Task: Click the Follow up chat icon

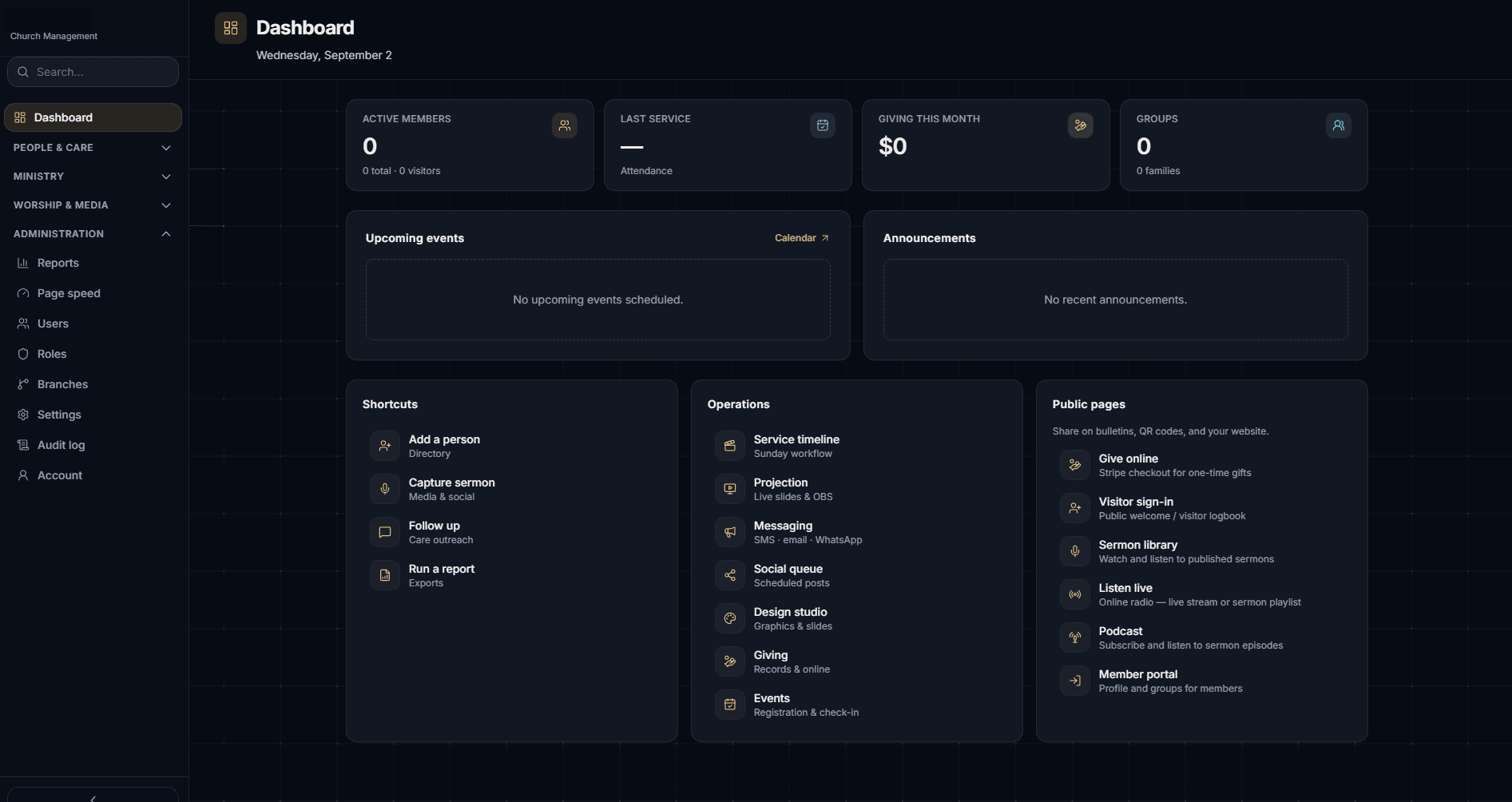Action: (x=385, y=532)
